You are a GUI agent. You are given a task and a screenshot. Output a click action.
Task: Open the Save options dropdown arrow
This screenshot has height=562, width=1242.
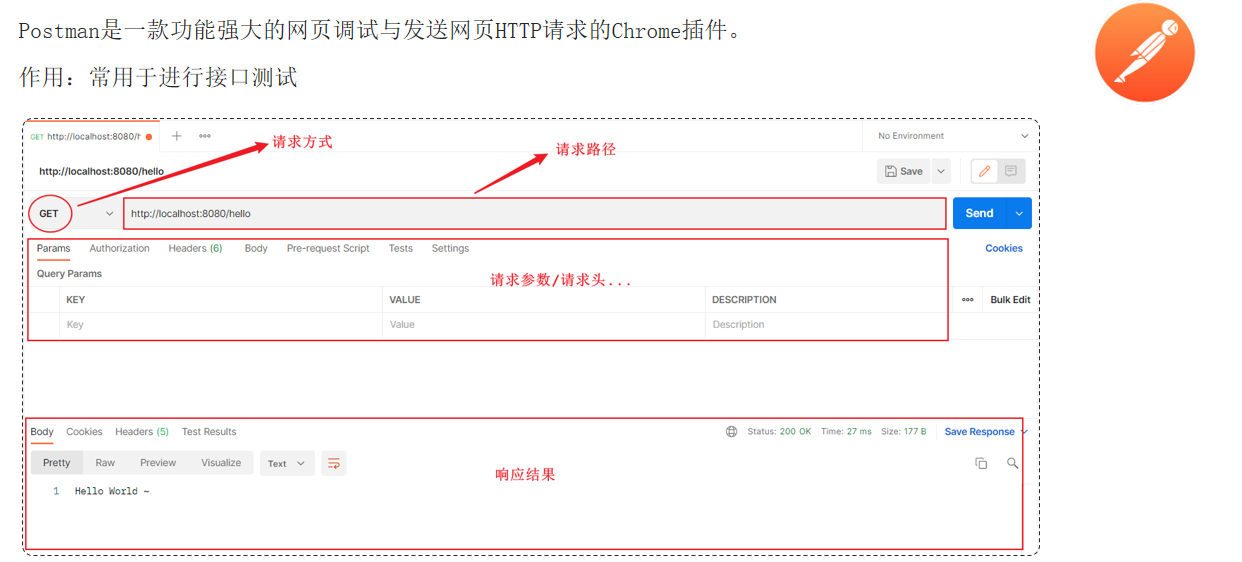(941, 171)
